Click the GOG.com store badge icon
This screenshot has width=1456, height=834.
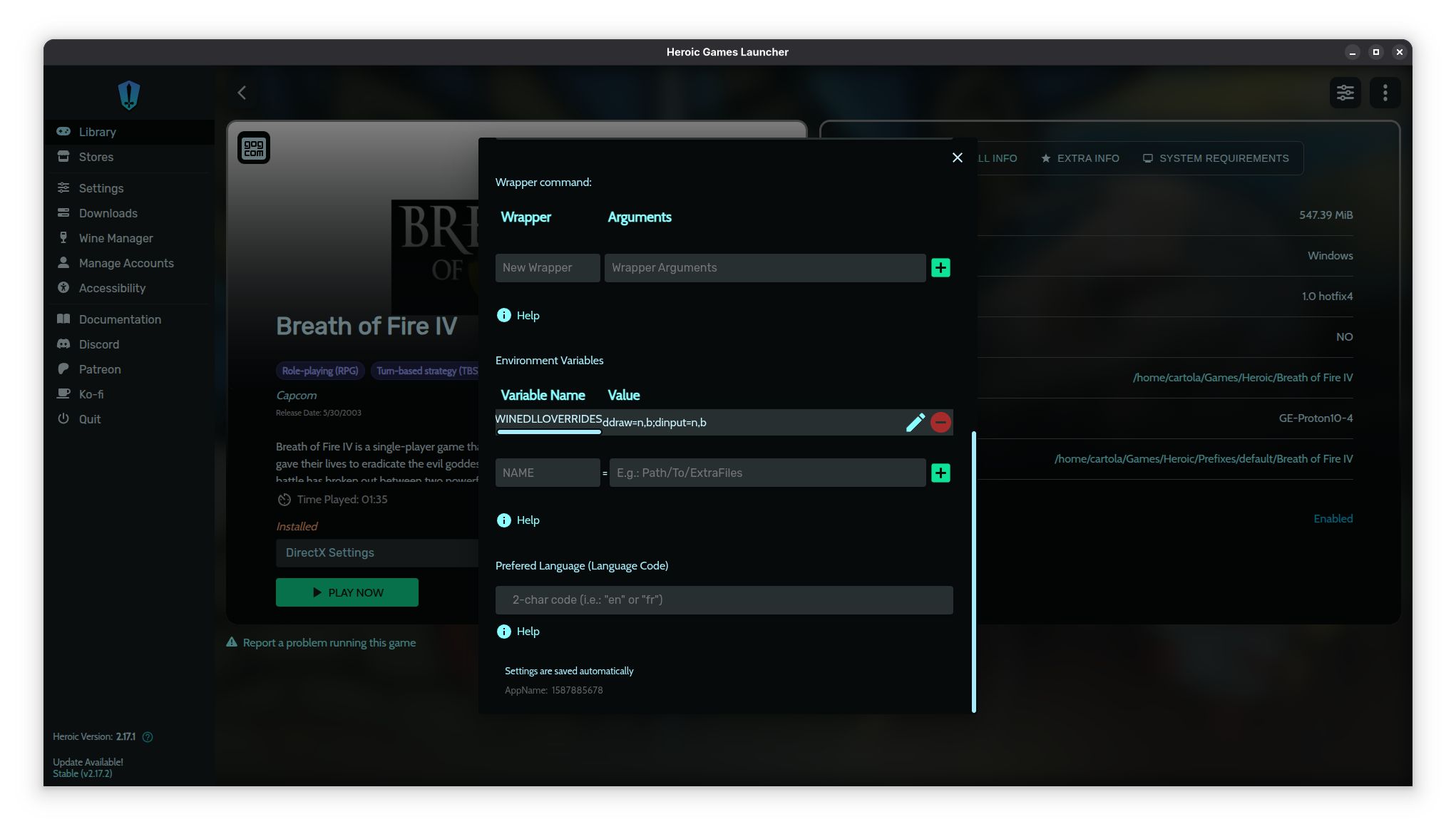(254, 148)
